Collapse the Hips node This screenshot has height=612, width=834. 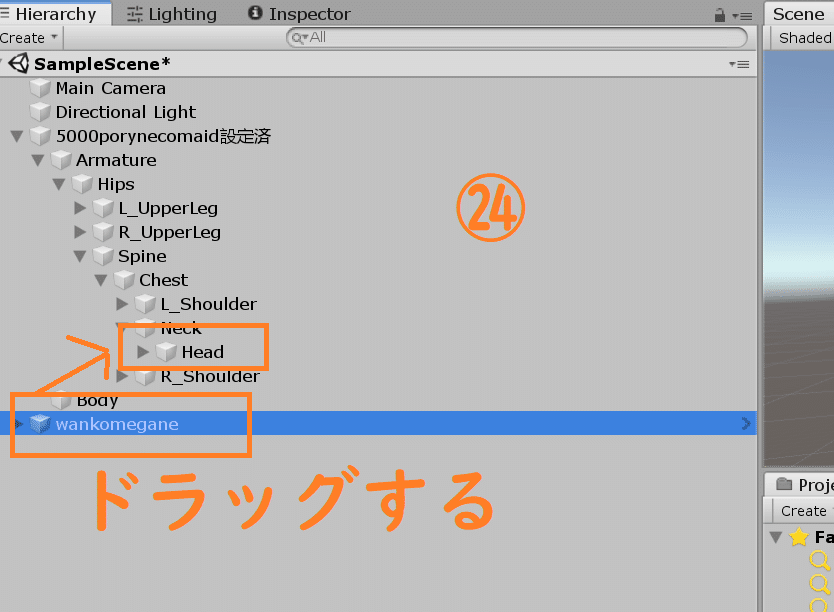(x=59, y=184)
